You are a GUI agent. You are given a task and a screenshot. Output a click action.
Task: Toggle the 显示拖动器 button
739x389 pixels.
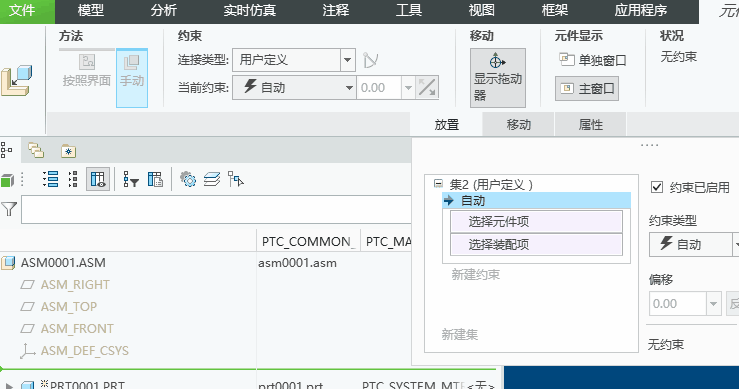point(498,78)
